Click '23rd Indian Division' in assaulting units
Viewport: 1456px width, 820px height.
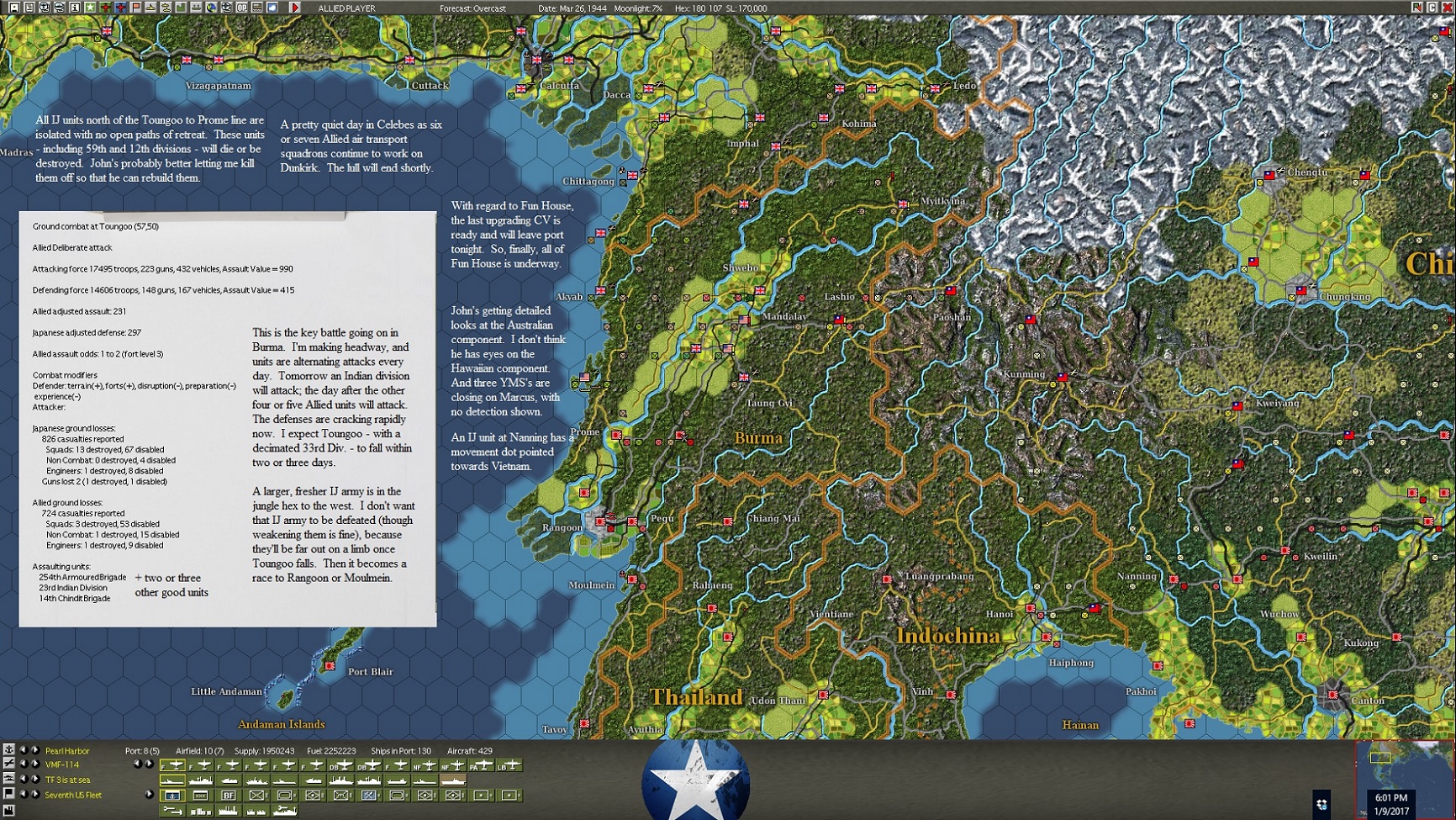tap(73, 588)
